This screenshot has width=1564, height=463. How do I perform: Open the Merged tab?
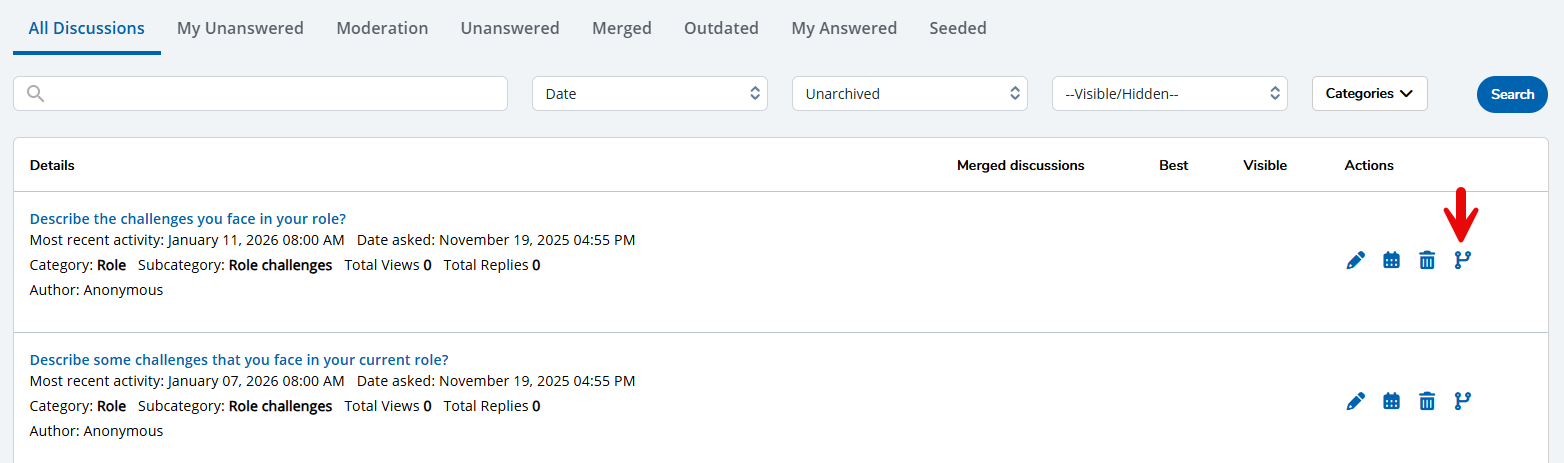[x=621, y=28]
